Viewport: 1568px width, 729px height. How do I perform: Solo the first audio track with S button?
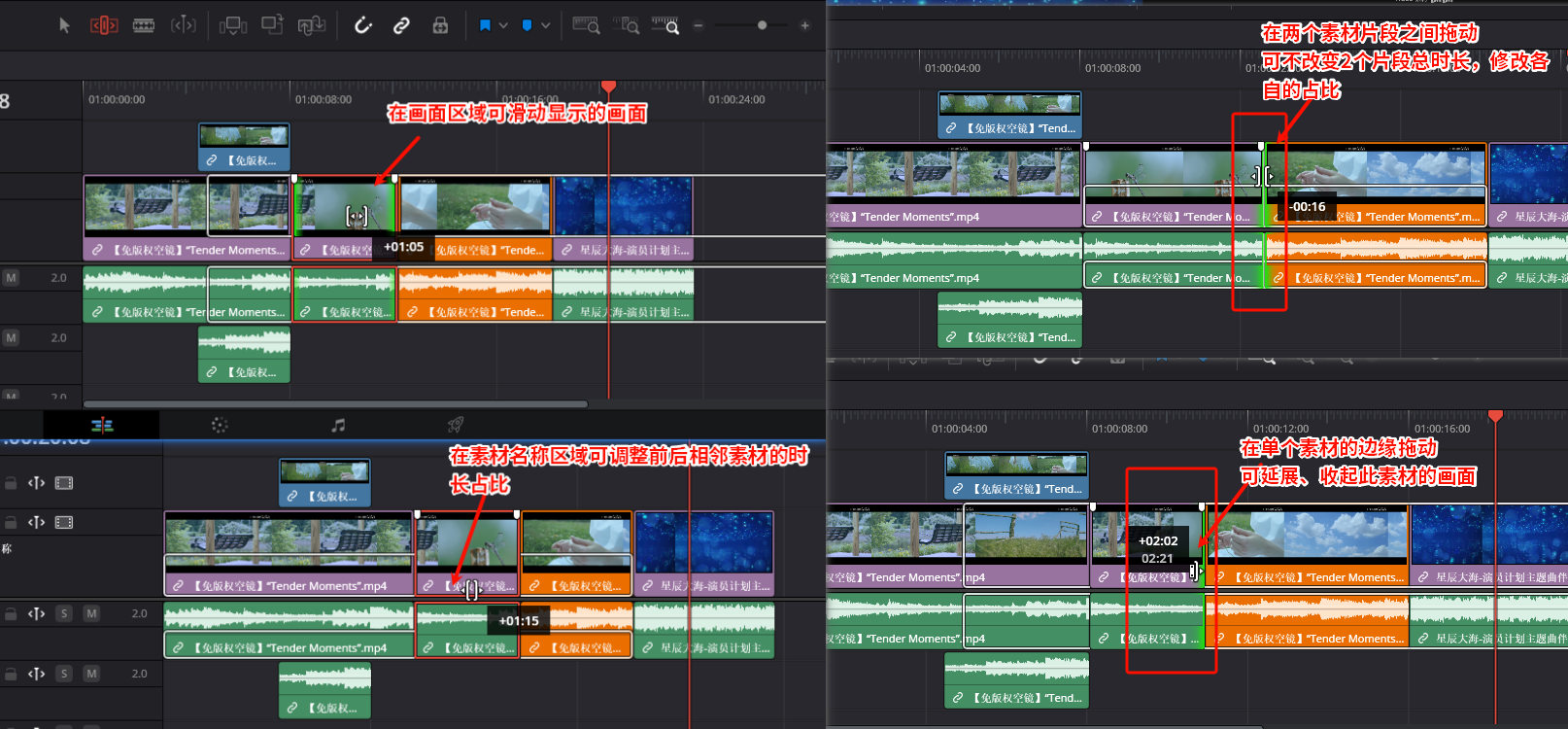[64, 613]
